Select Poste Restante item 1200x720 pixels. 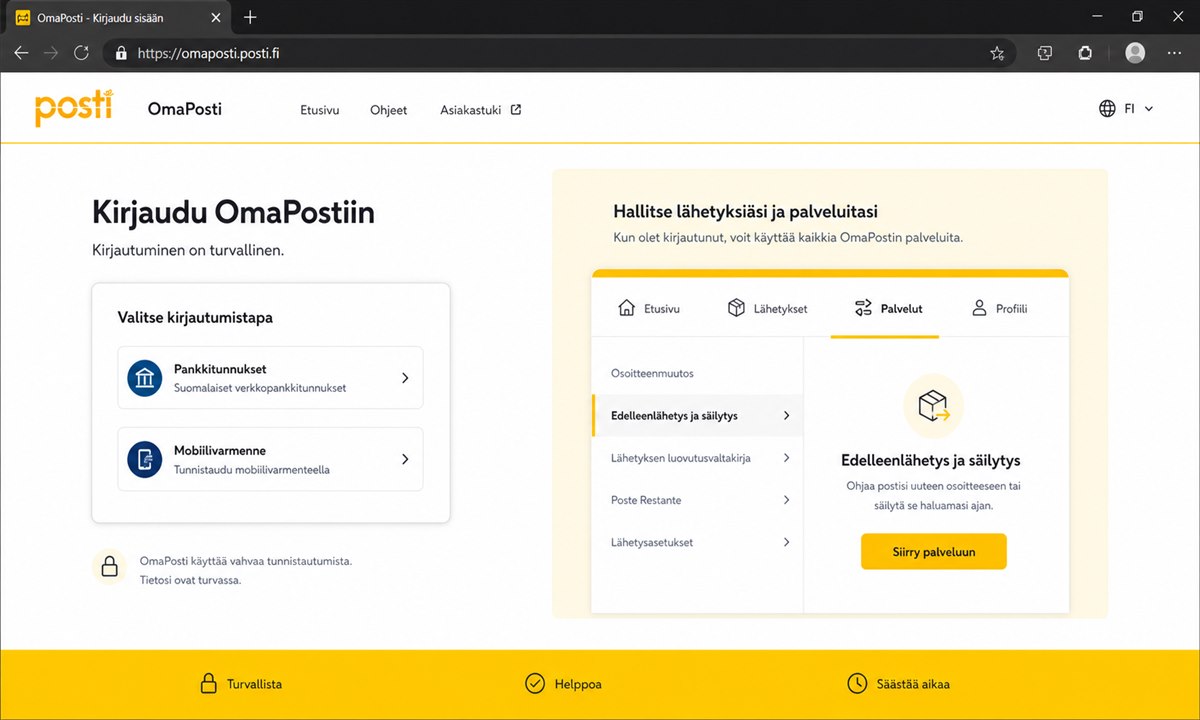coord(697,500)
